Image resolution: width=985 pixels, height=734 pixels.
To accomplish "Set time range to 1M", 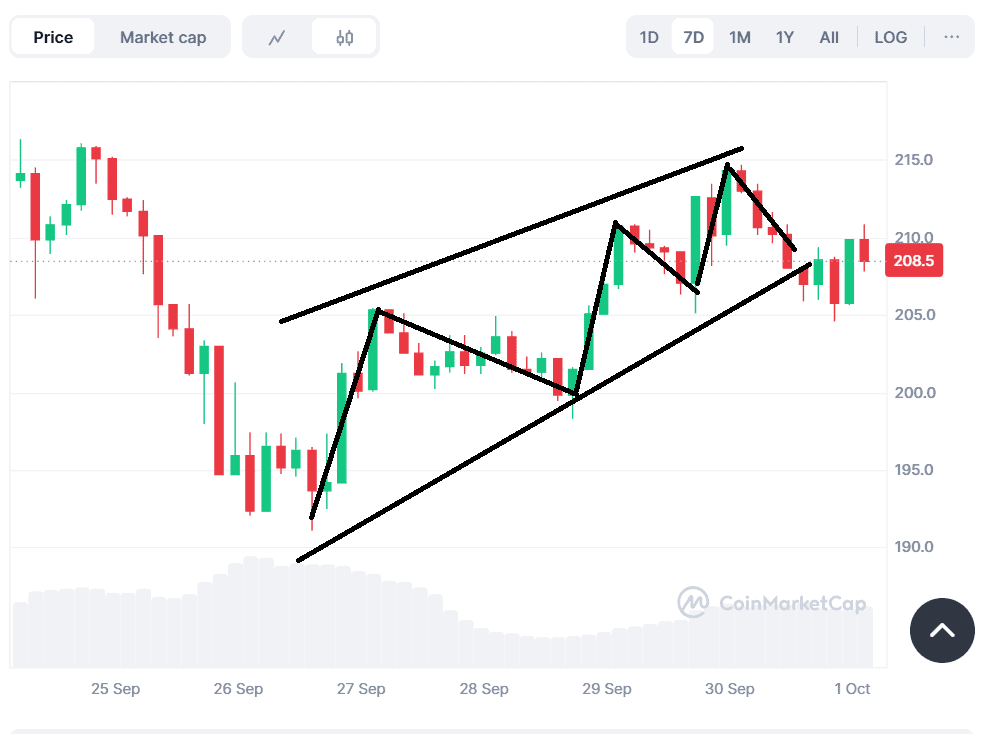I will click(739, 38).
